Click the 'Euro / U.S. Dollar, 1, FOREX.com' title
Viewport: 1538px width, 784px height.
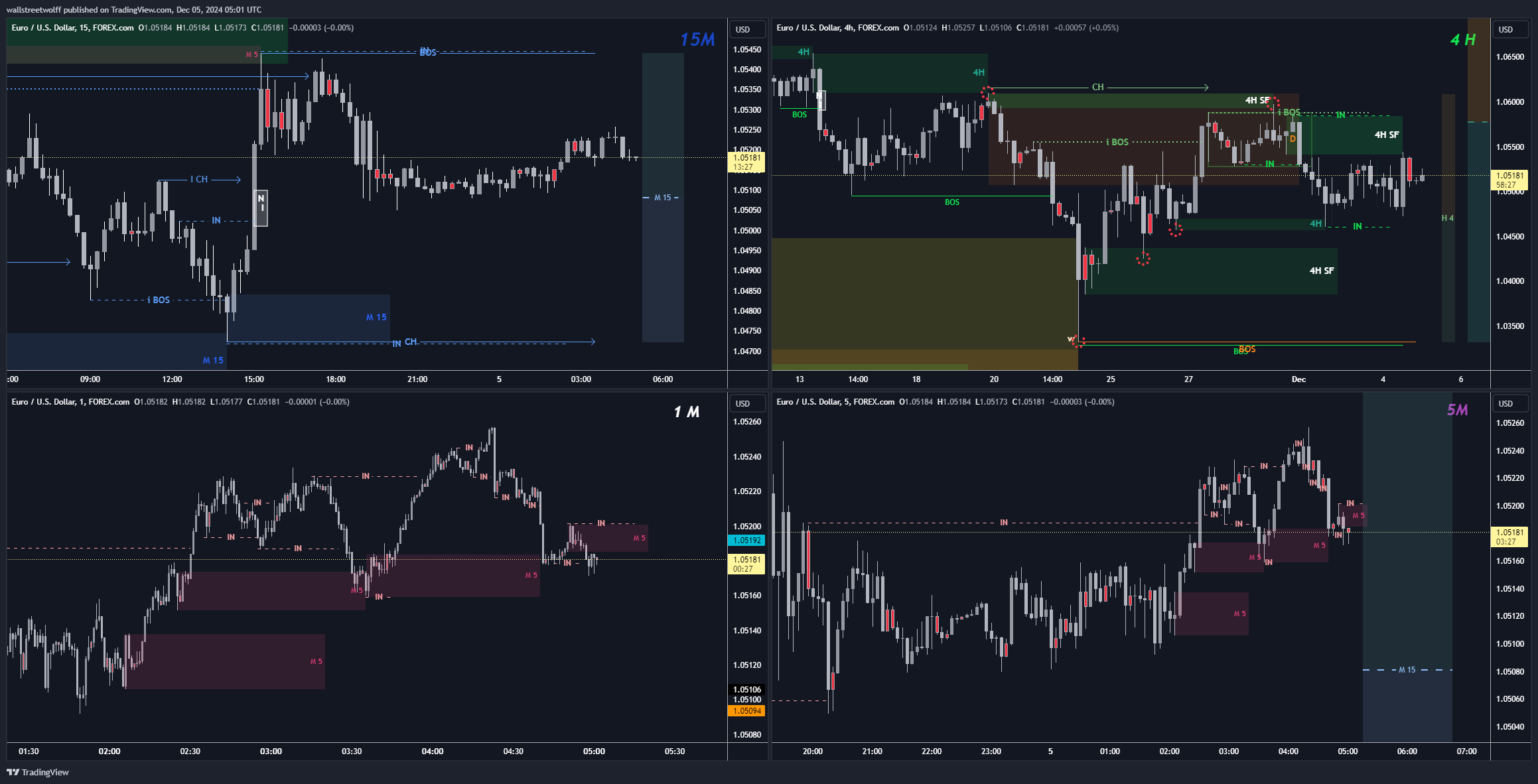(x=70, y=402)
